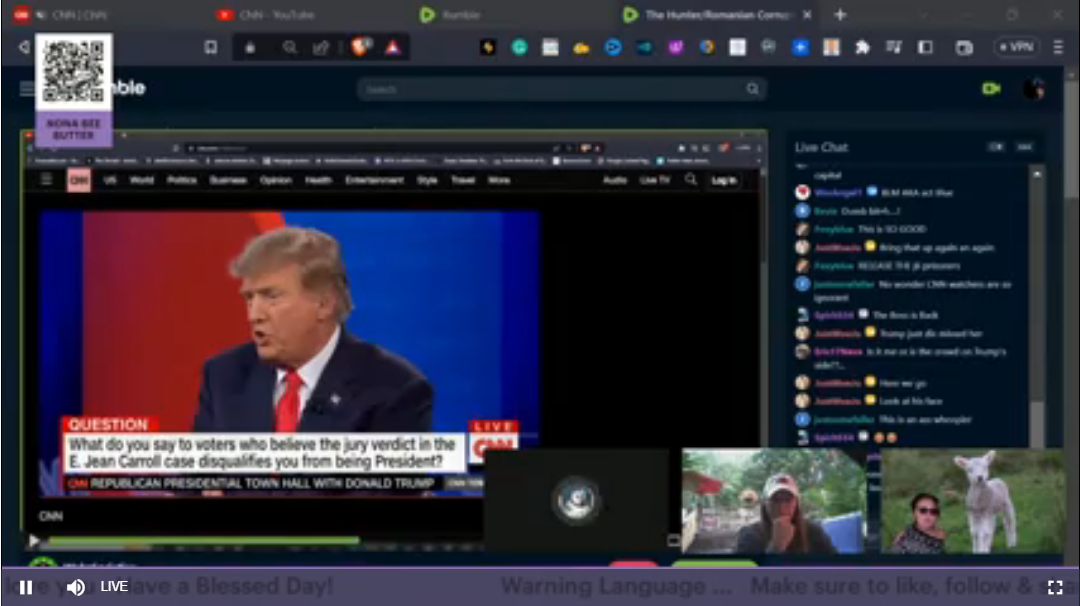Click the 'Here we go' chat message
Image resolution: width=1080 pixels, height=606 pixels.
(903, 383)
